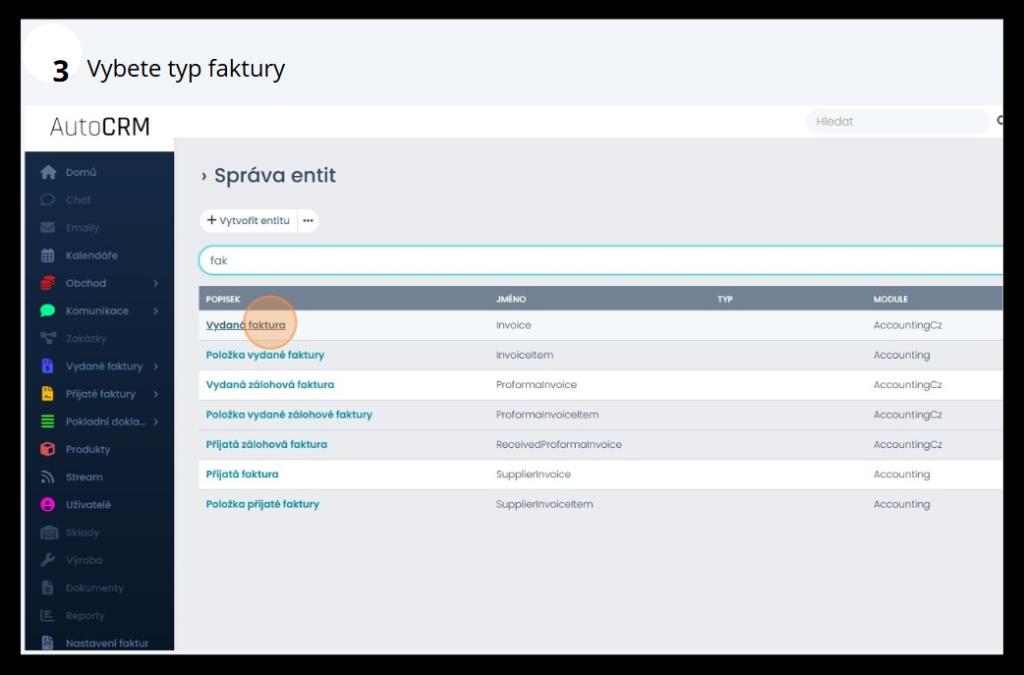
Task: Click the SupplierInvoice name cell
Action: click(x=533, y=474)
